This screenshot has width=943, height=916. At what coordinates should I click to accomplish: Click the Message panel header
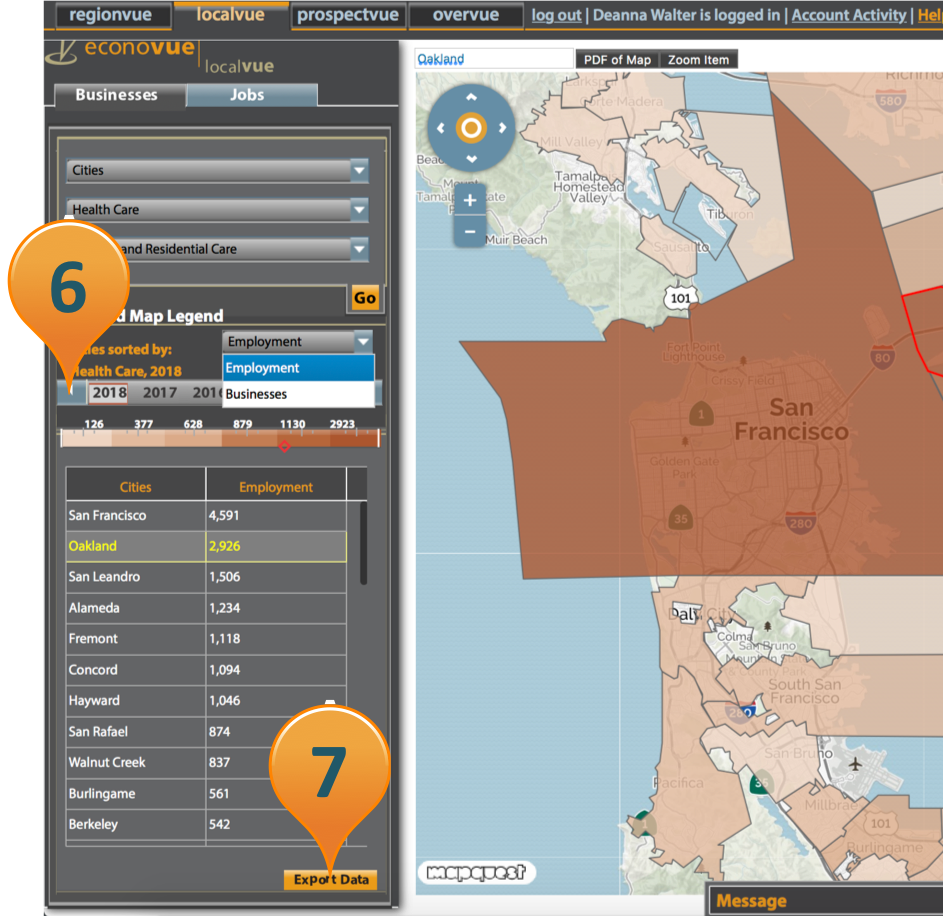[826, 901]
